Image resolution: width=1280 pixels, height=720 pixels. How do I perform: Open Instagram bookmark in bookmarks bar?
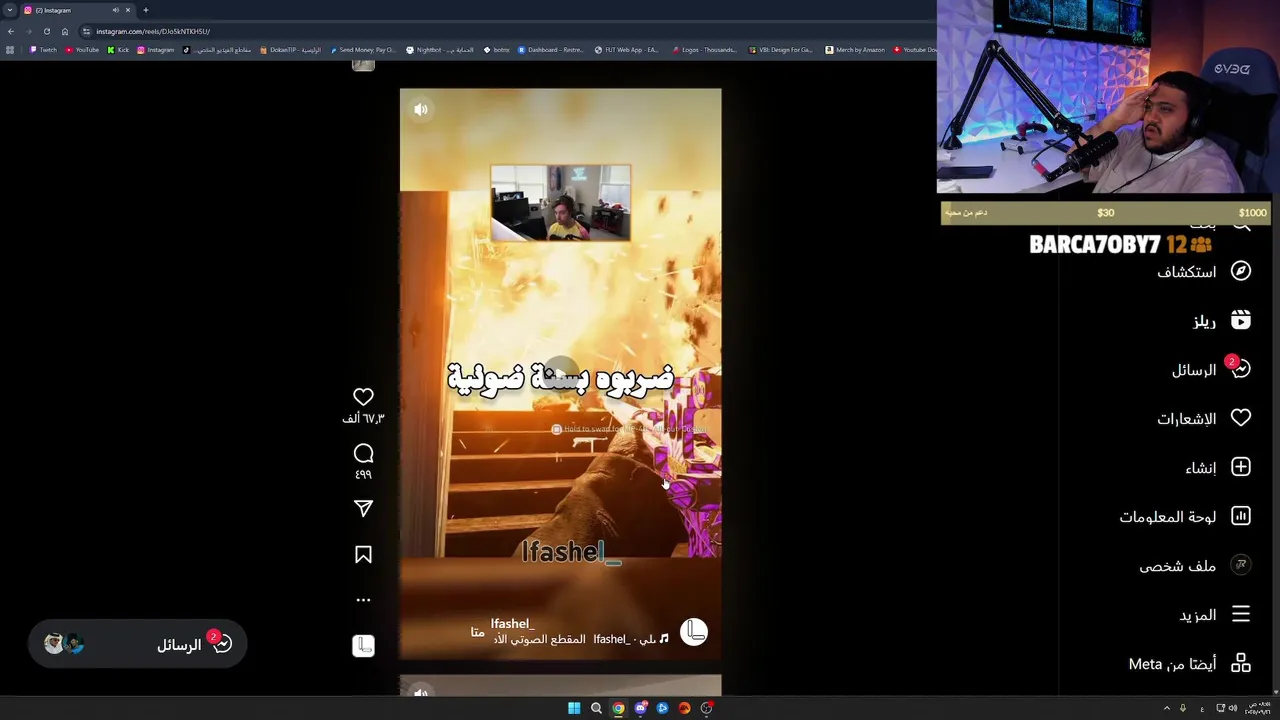[x=156, y=50]
